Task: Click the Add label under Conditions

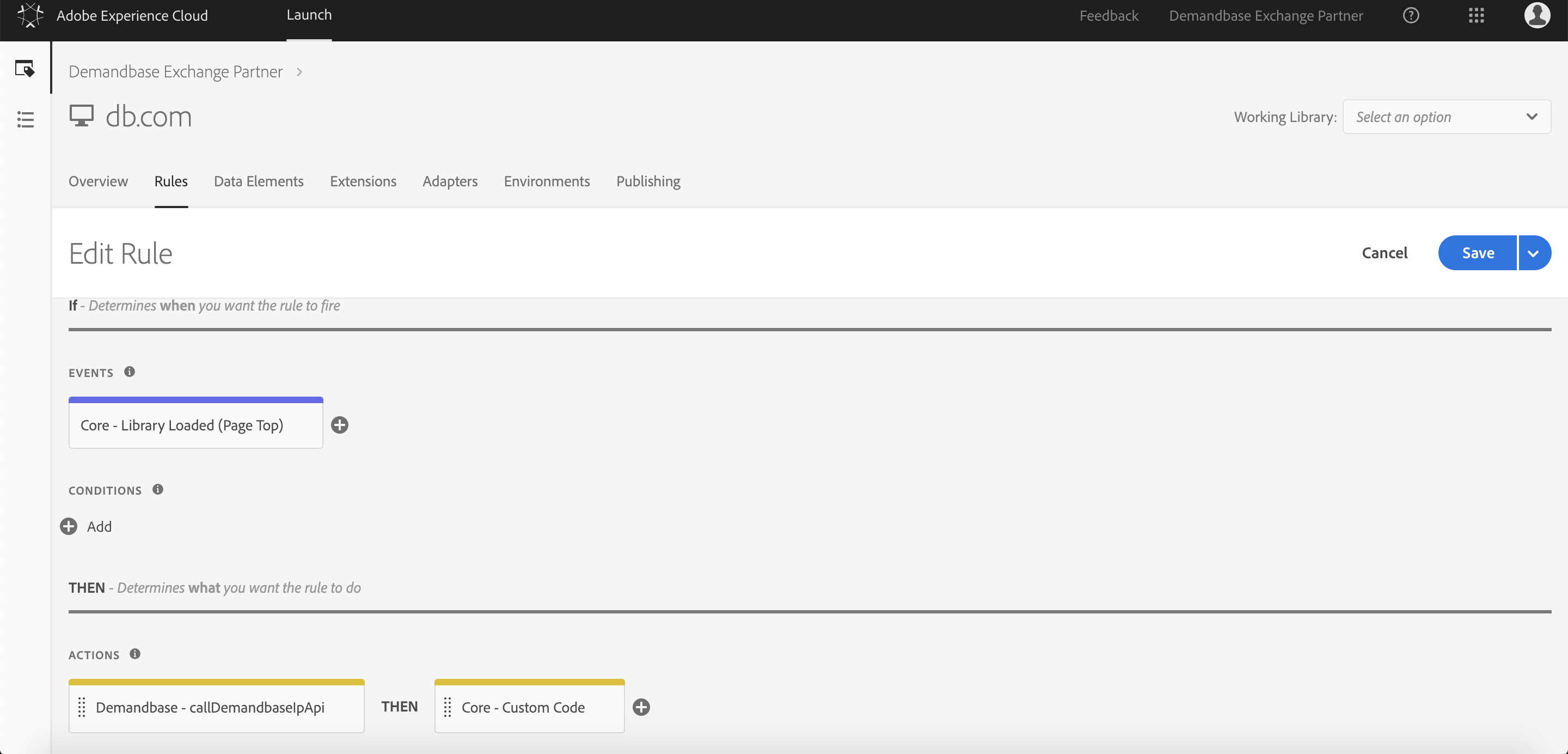Action: (99, 527)
